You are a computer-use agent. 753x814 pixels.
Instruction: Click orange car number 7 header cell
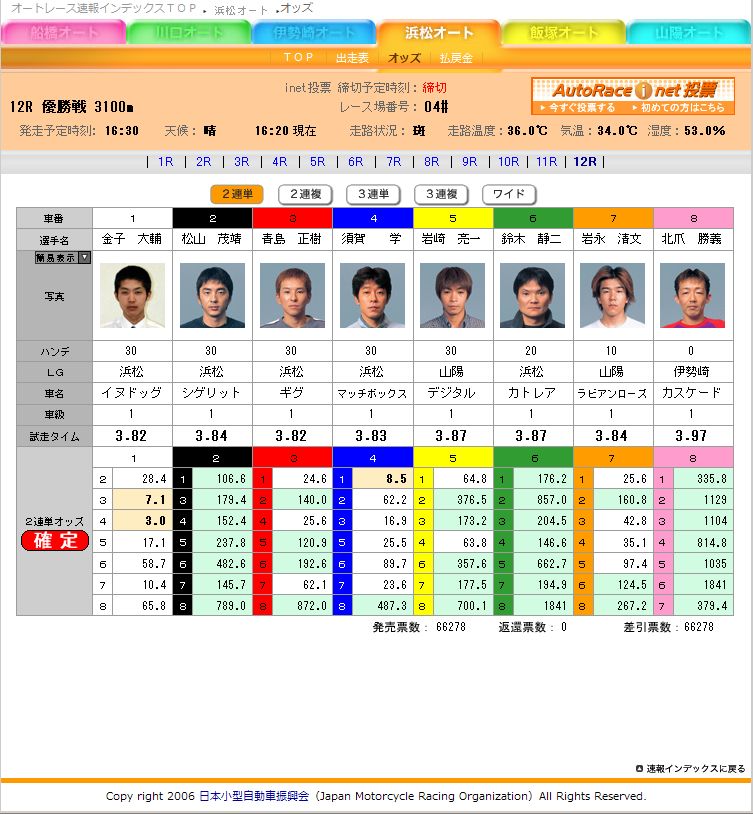613,218
